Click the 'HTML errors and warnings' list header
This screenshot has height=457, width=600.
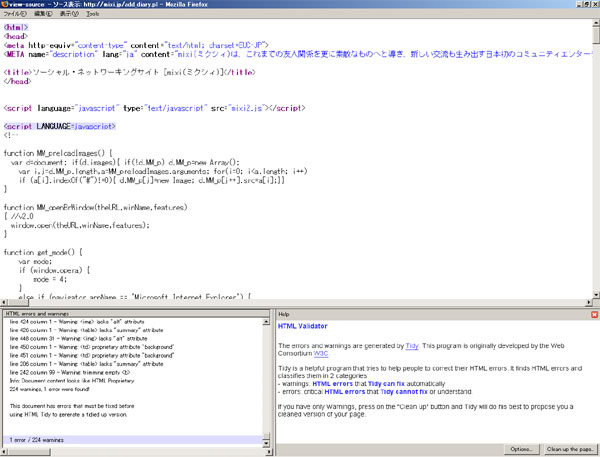tap(136, 314)
